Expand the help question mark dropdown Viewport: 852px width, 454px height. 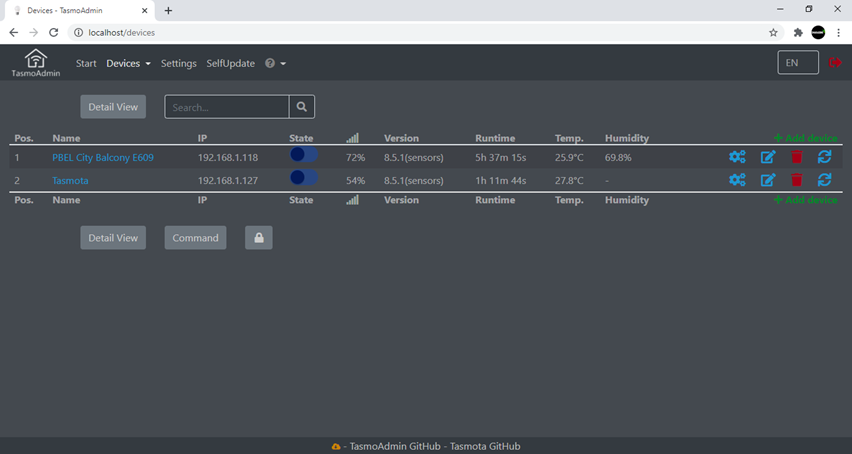(275, 64)
